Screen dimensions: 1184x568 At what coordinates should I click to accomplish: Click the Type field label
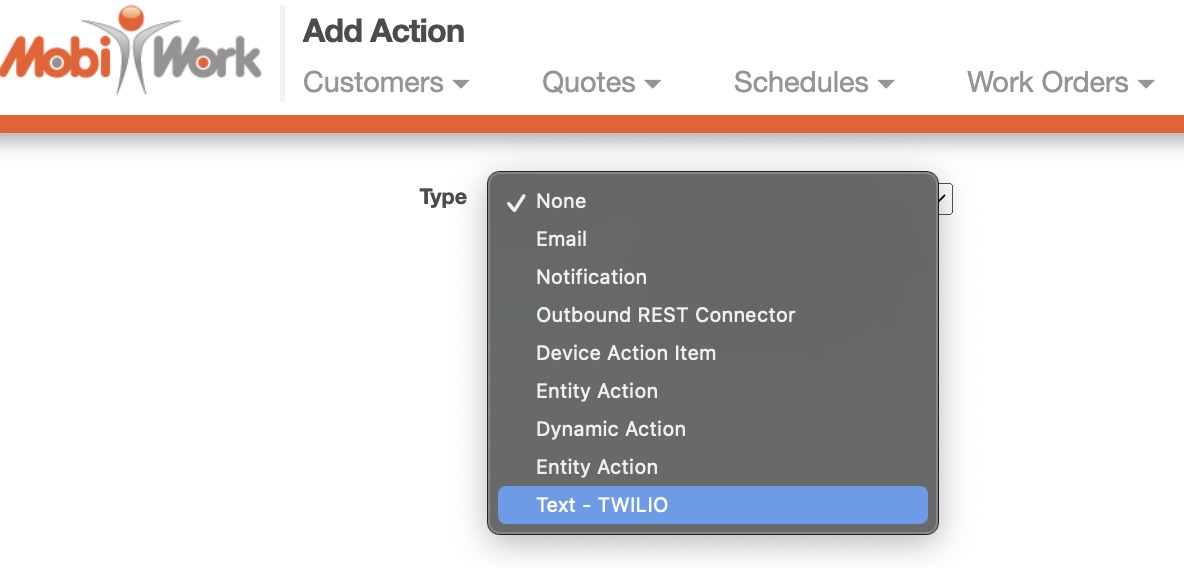click(443, 197)
